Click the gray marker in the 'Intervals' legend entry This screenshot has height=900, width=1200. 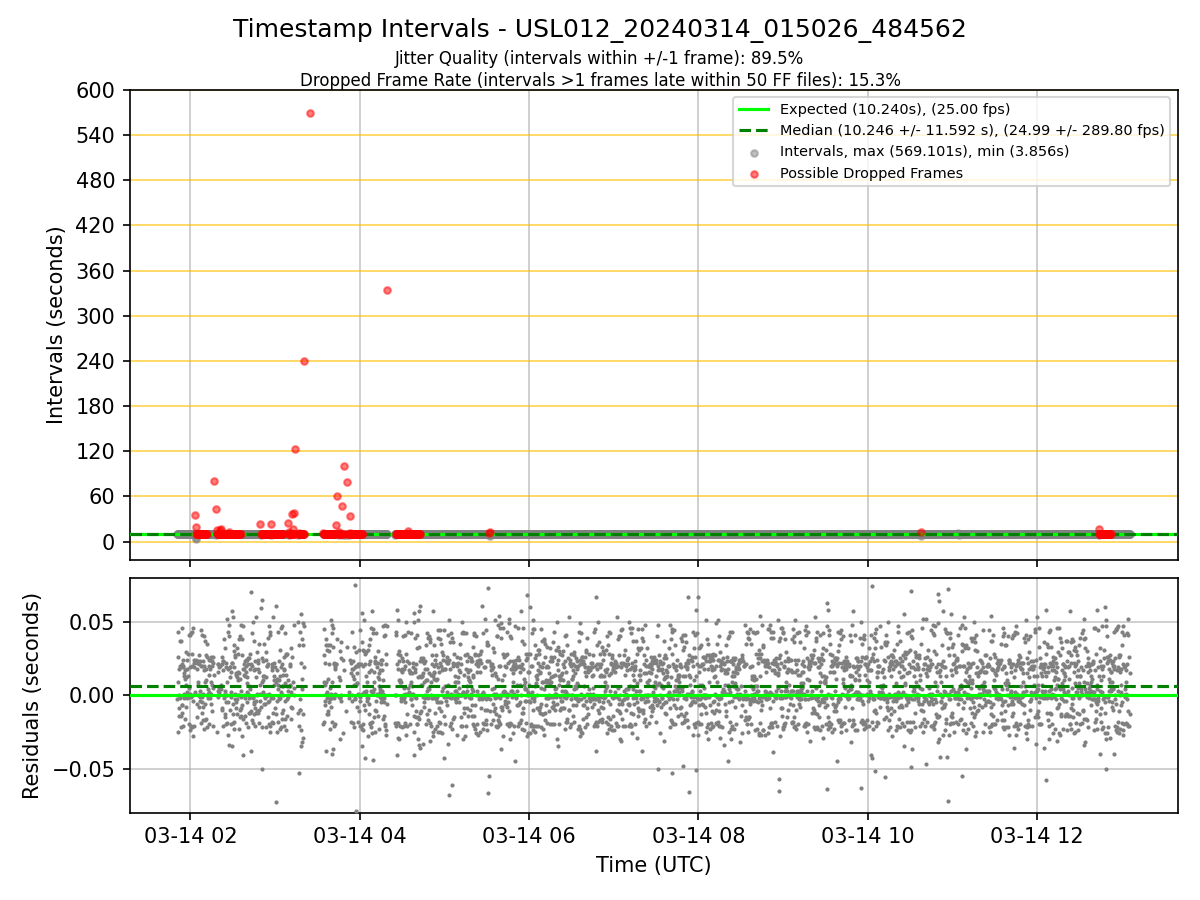754,153
